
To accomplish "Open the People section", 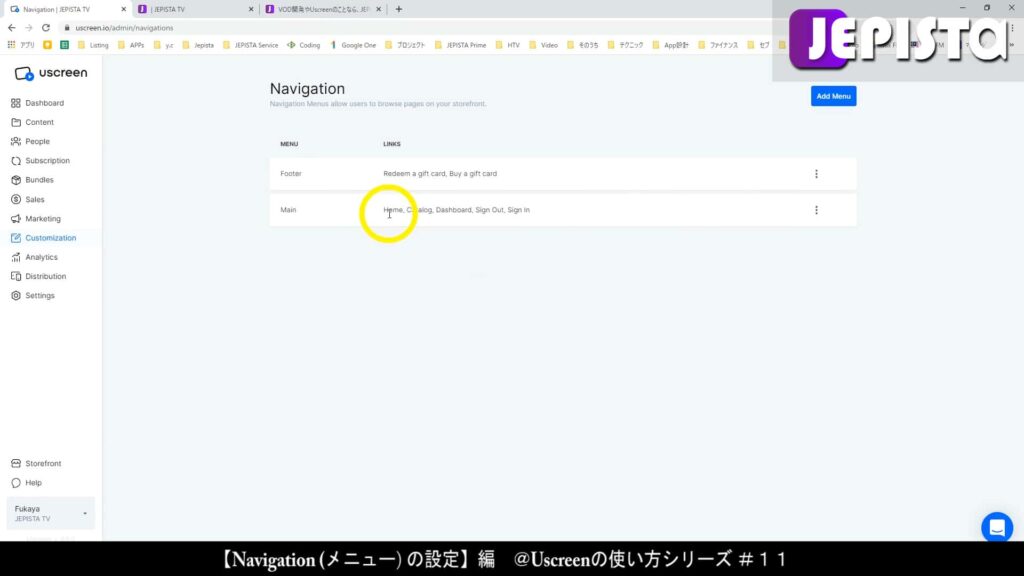I will (35, 141).
